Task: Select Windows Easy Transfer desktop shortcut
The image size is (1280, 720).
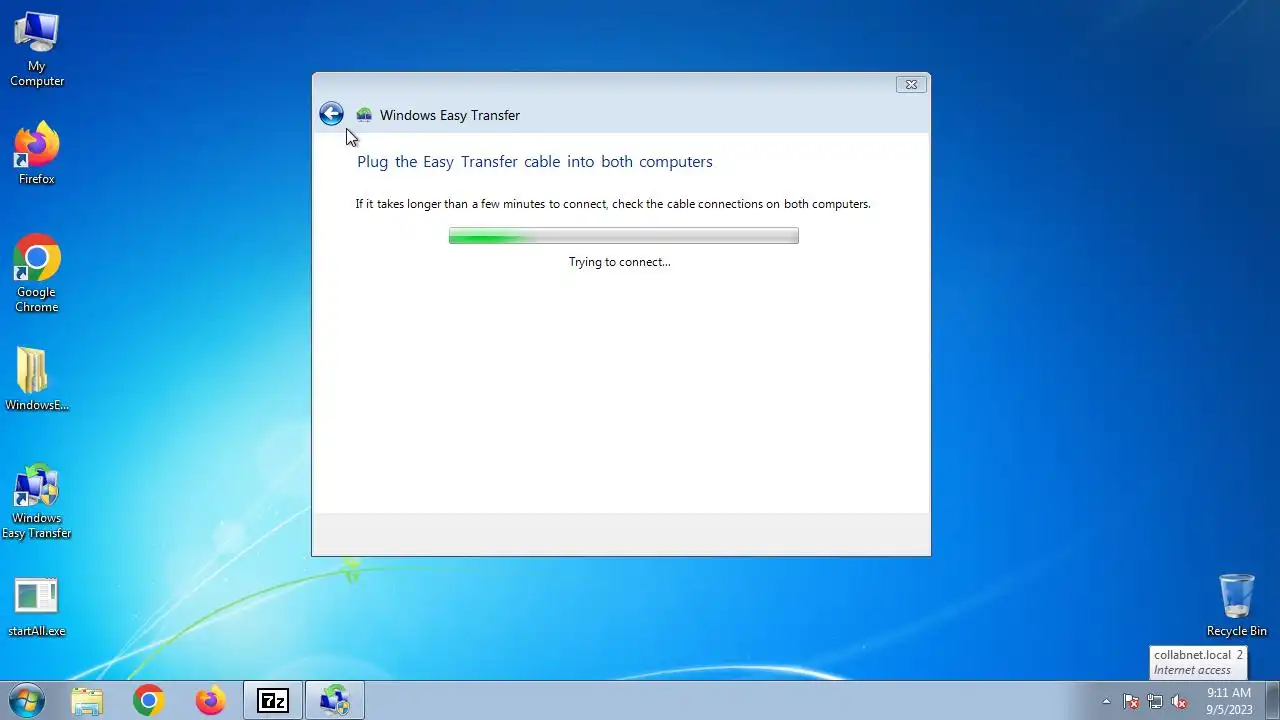Action: coord(37,500)
